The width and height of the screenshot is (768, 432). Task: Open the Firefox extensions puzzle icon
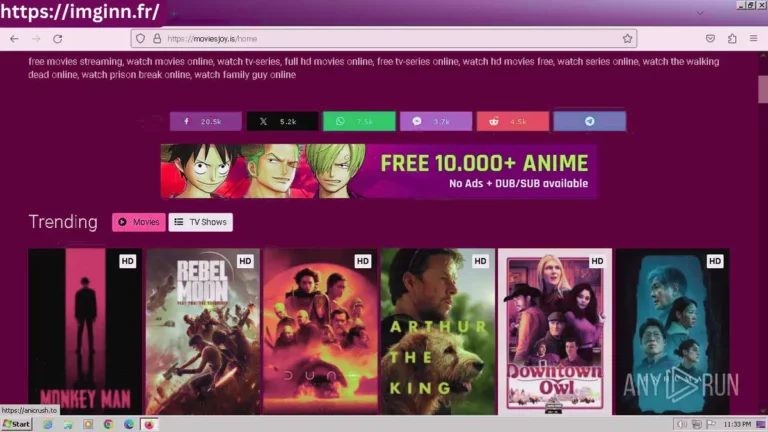(x=732, y=39)
